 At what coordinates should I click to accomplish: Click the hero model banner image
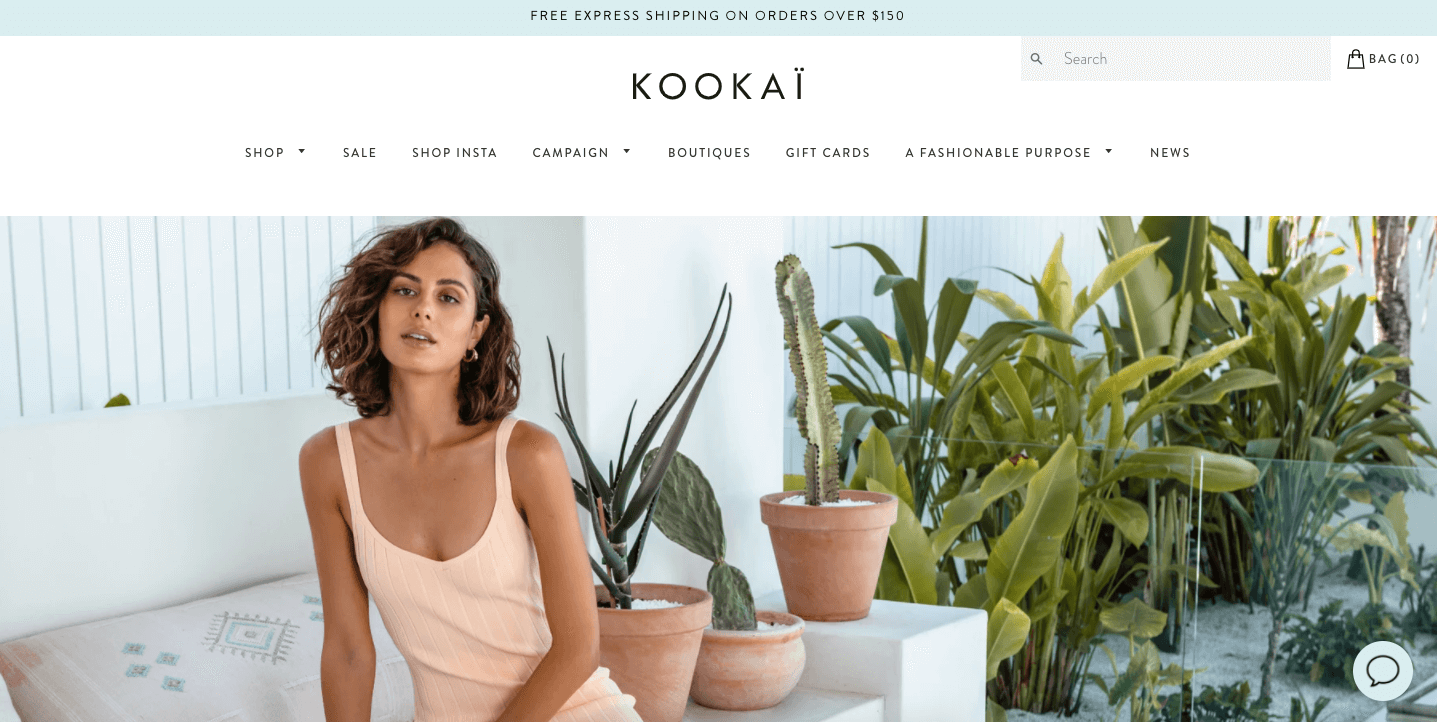coord(718,469)
